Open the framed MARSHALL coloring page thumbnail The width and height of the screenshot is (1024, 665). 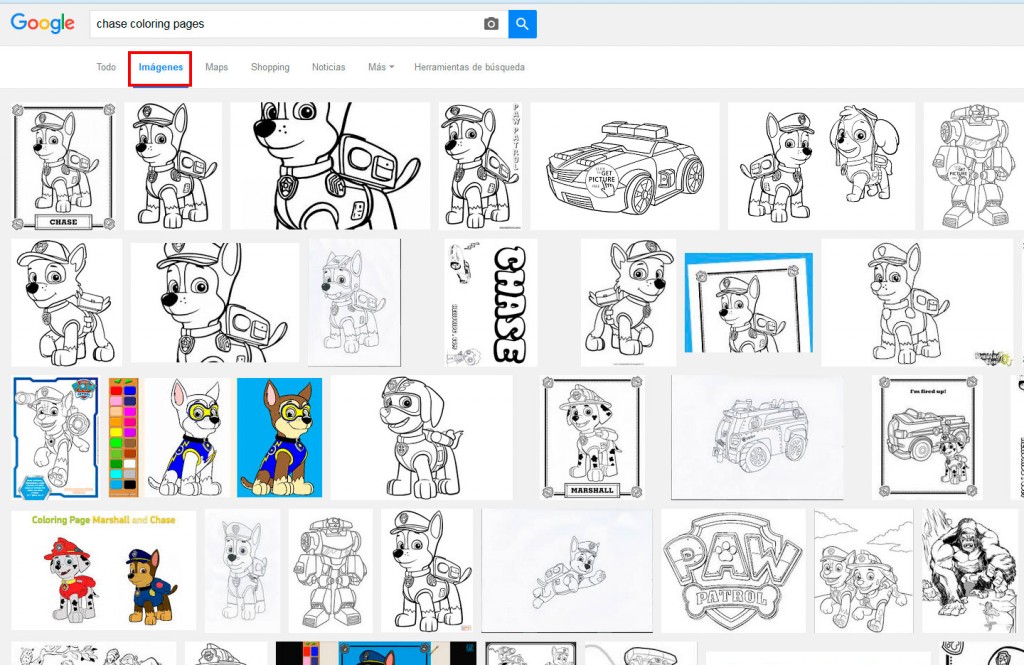pyautogui.click(x=592, y=438)
